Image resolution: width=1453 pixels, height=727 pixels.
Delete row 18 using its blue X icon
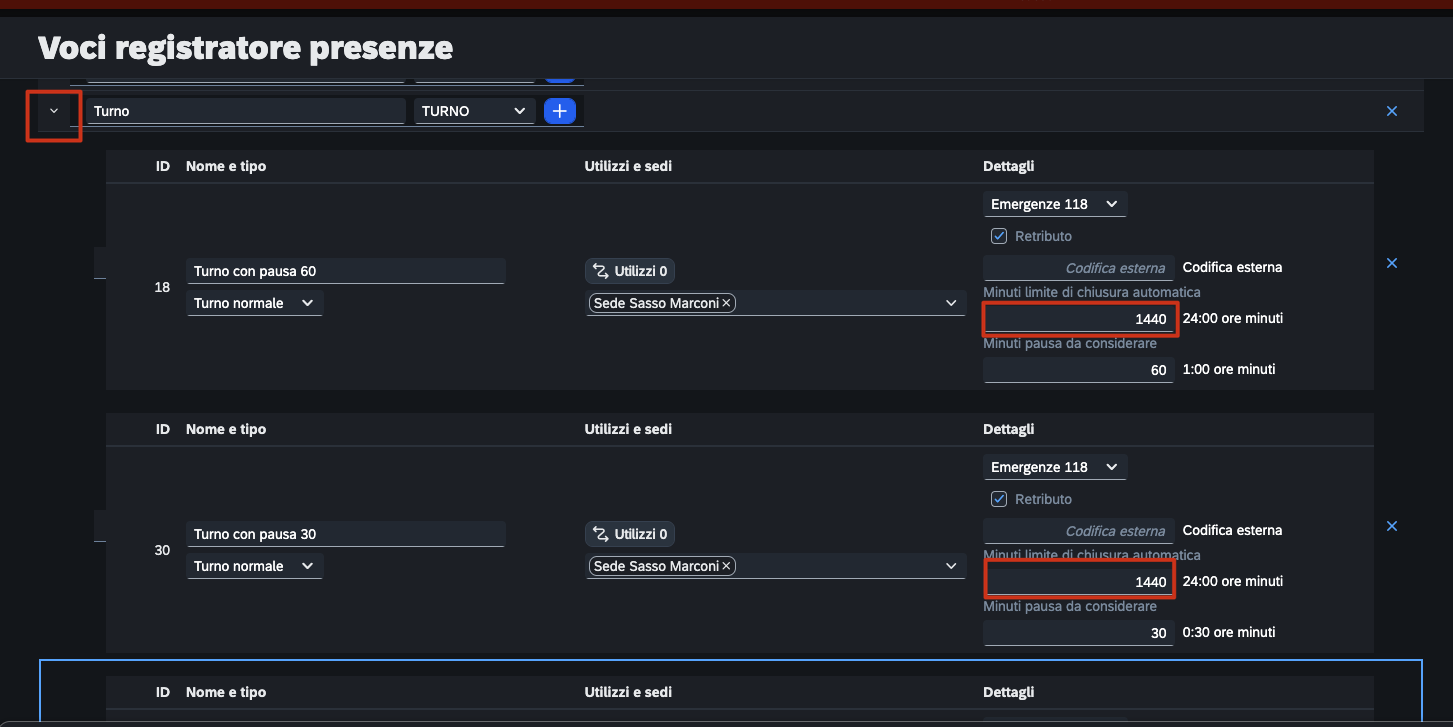(1392, 263)
